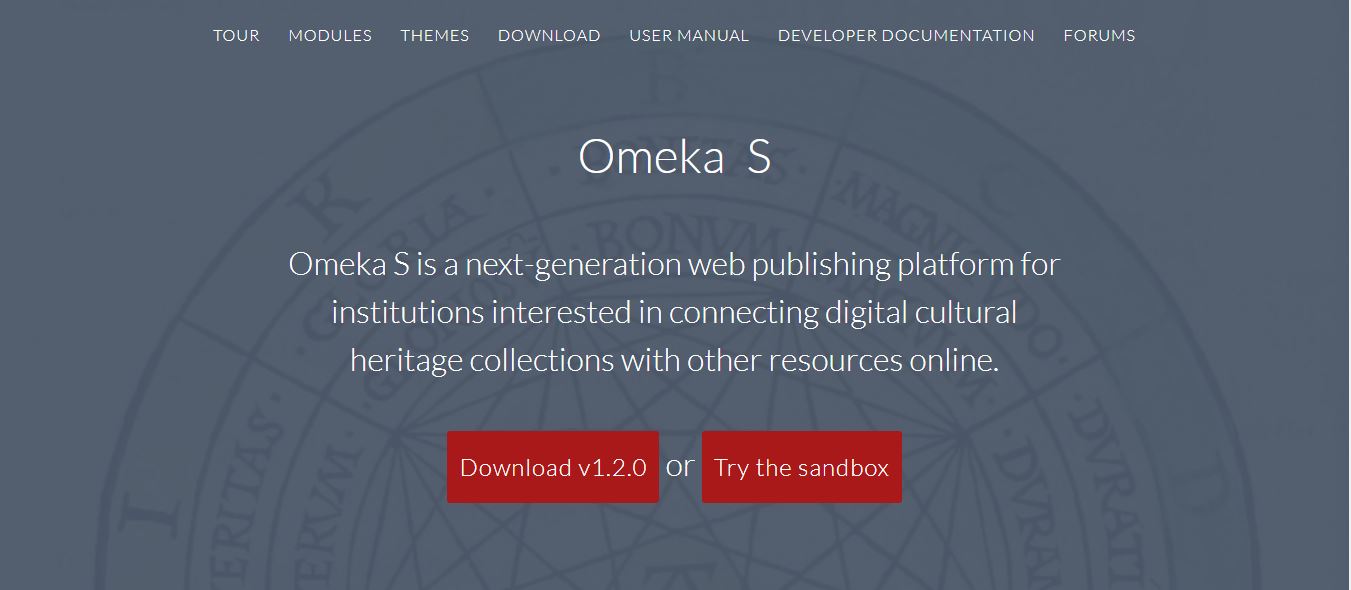This screenshot has width=1351, height=590.
Task: Open the DOWNLOAD navigation link
Action: 548,35
